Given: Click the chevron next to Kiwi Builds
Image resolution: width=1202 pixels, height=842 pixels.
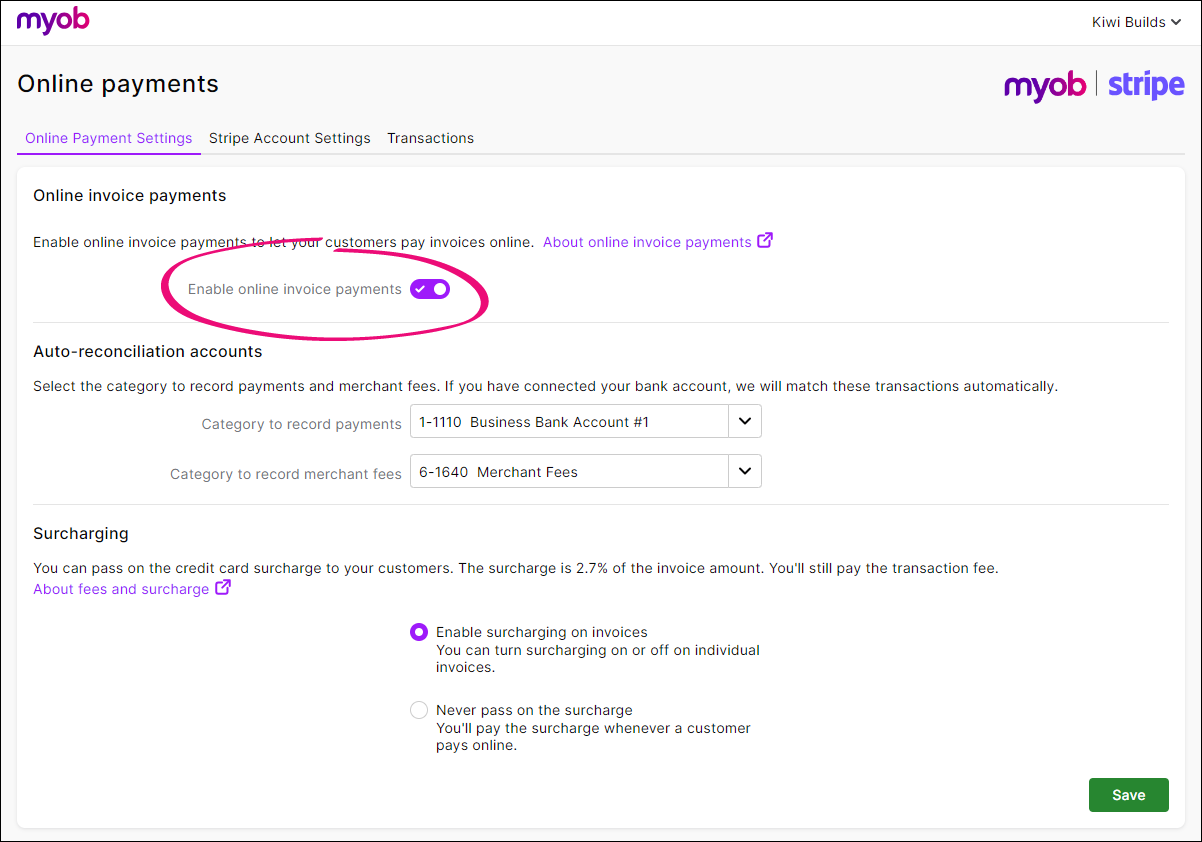Looking at the screenshot, I should (x=1177, y=21).
